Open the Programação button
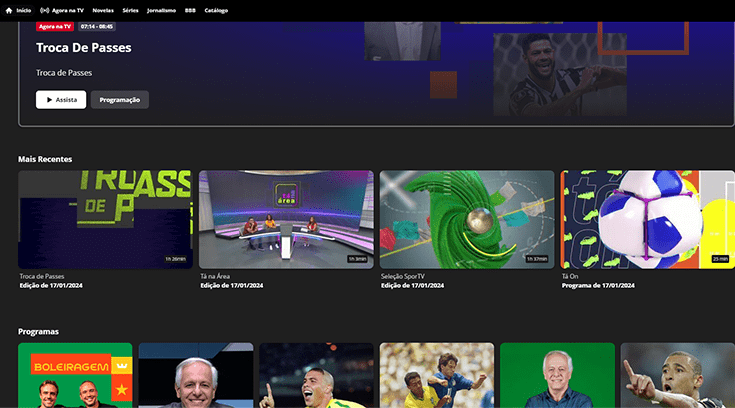 (x=120, y=99)
